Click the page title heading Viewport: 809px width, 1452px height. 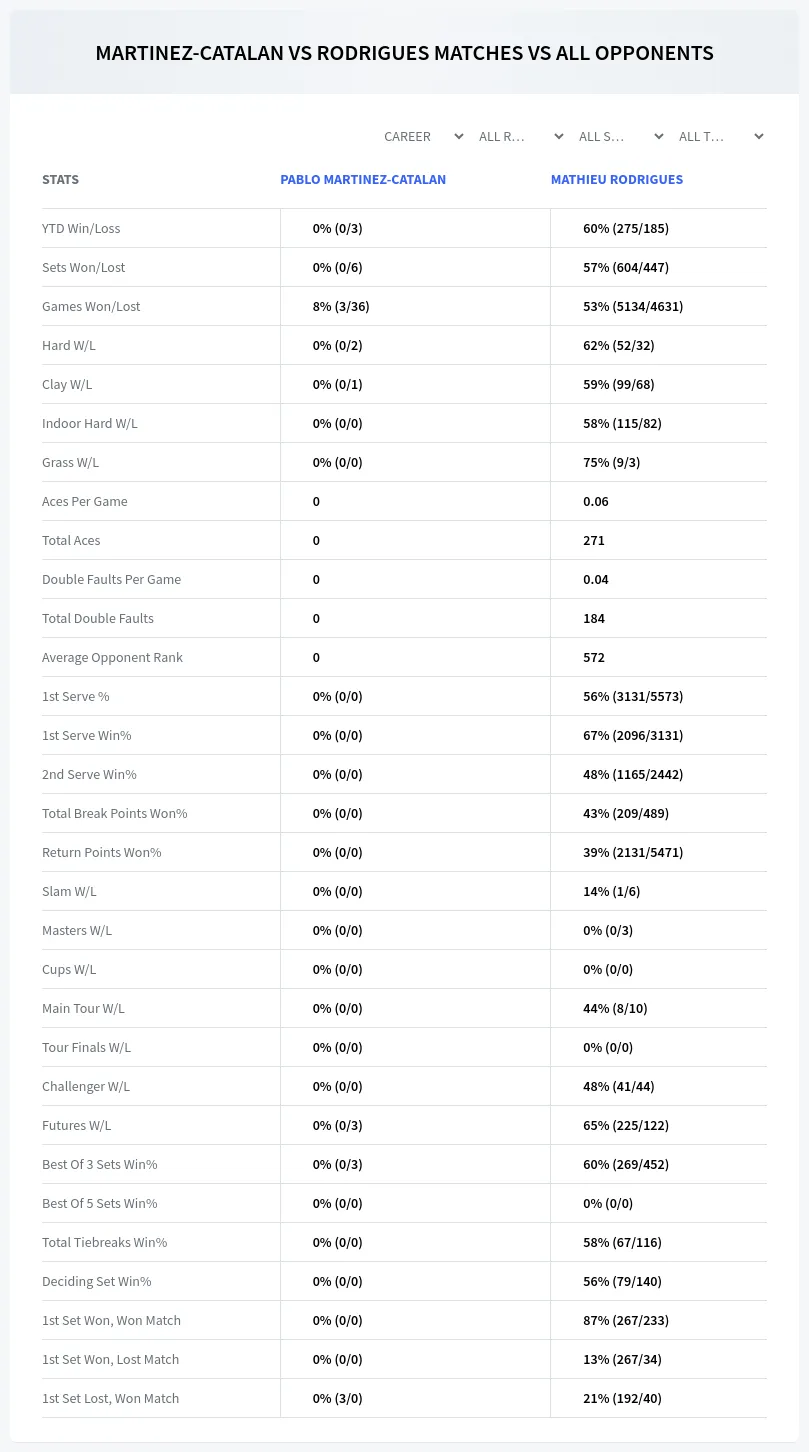404,53
